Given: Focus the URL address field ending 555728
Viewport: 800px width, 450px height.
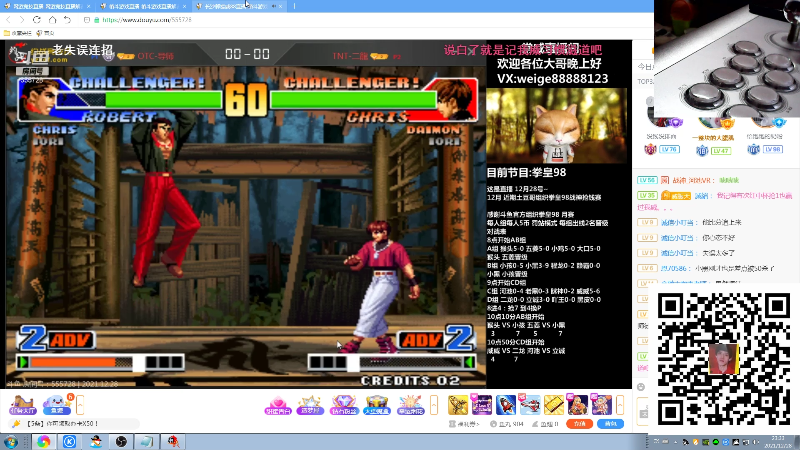Looking at the screenshot, I should (x=147, y=20).
